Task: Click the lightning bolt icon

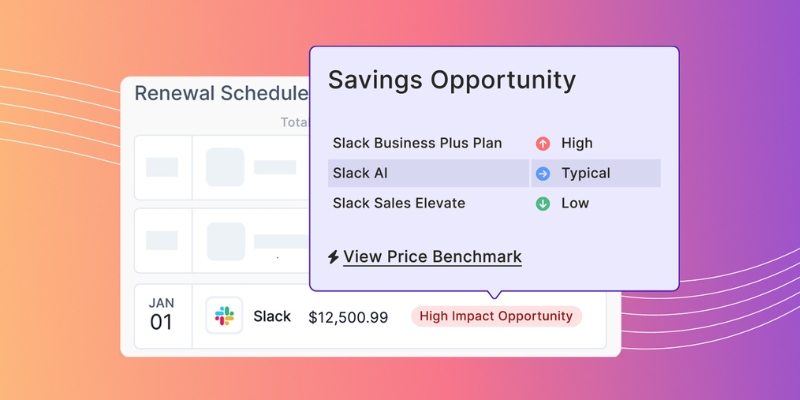Action: pyautogui.click(x=333, y=257)
